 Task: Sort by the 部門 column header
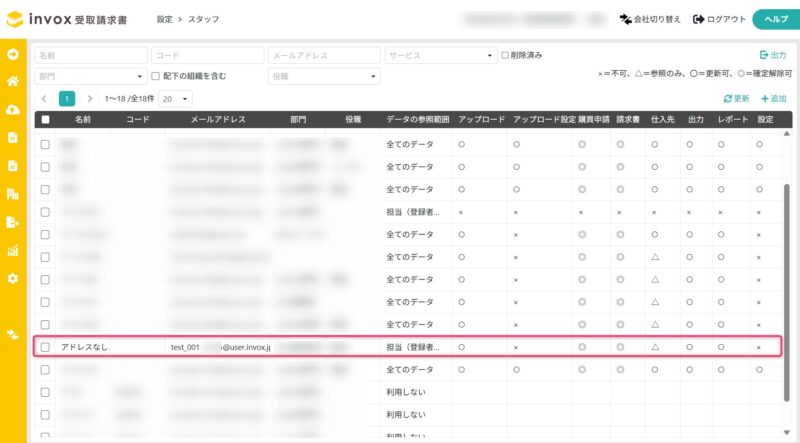pyautogui.click(x=298, y=119)
